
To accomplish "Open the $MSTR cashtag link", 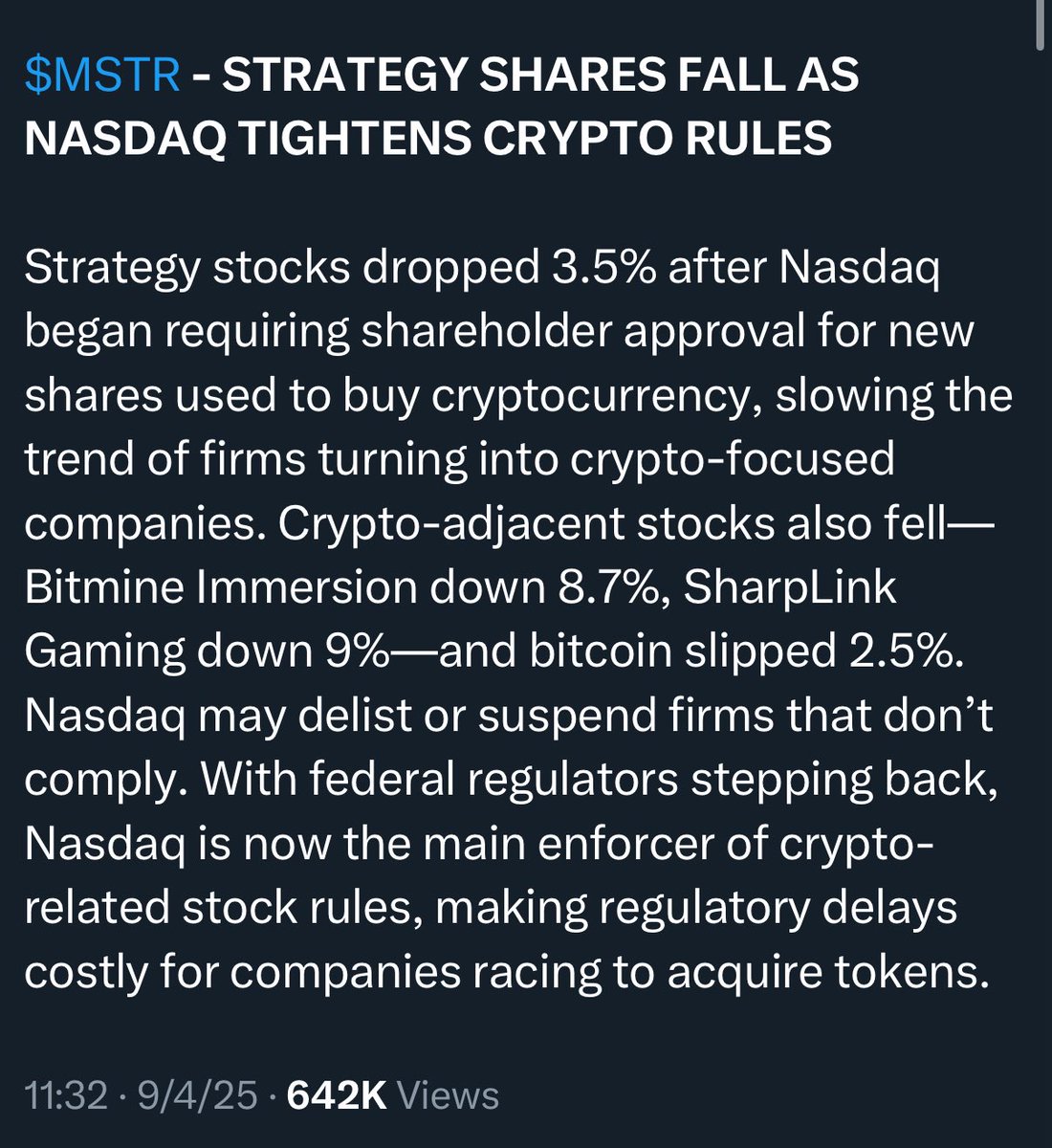I will [102, 77].
